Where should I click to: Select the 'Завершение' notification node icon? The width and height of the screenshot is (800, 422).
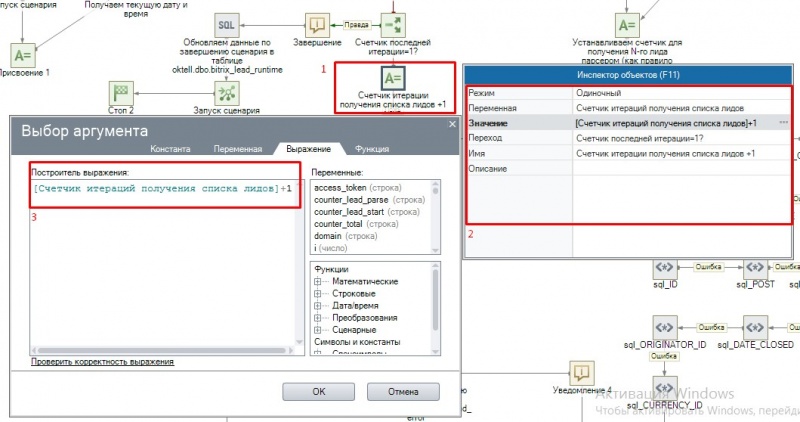[317, 25]
